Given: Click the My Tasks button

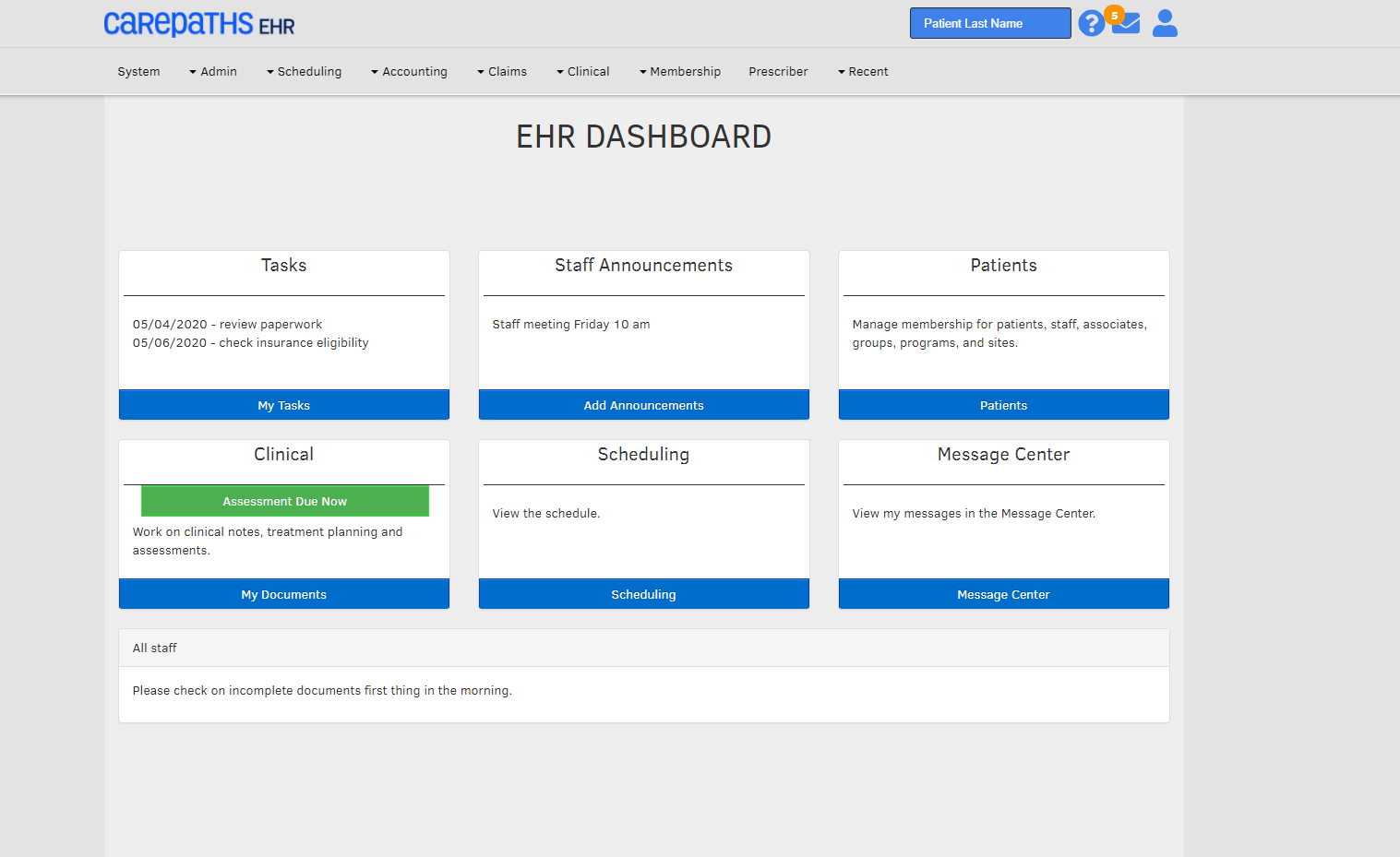Looking at the screenshot, I should pos(283,404).
